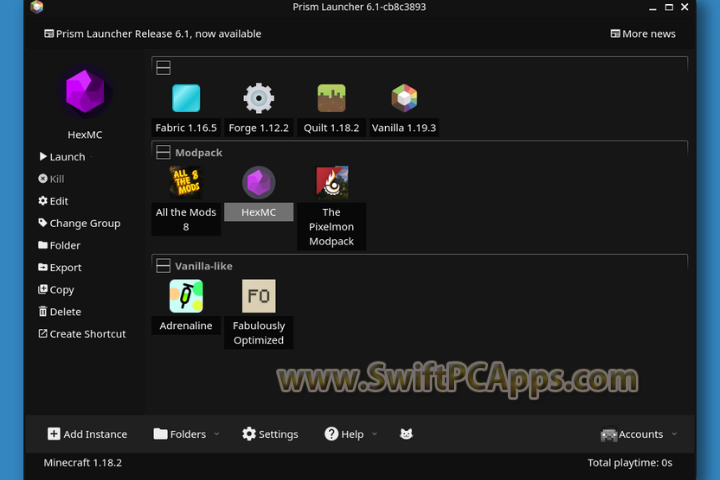Click the news icon beside Prism Launcher Release 6.1
This screenshot has width=720, height=480.
49,34
